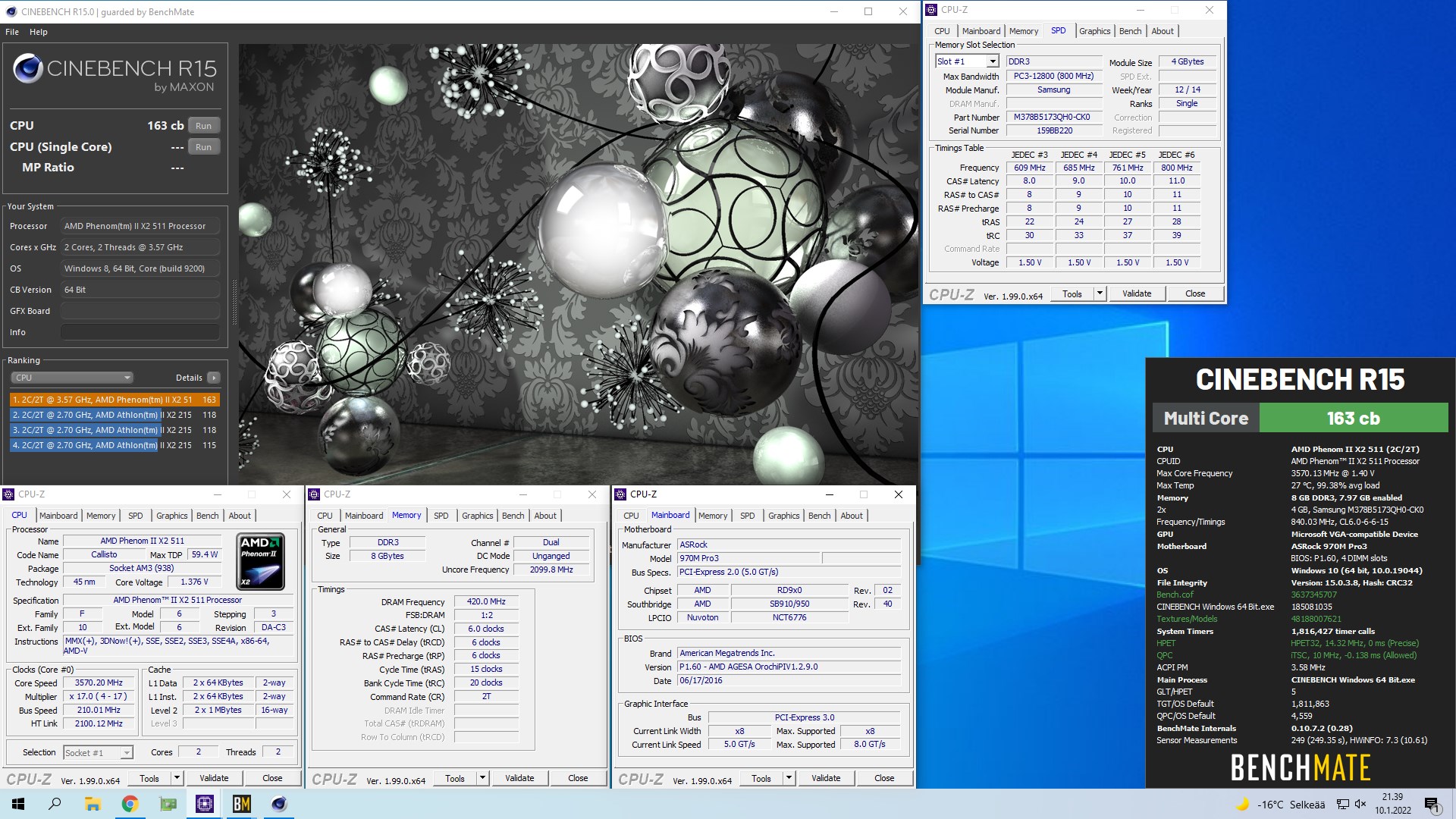Click the GFX Board field
1456x819 pixels.
140,311
